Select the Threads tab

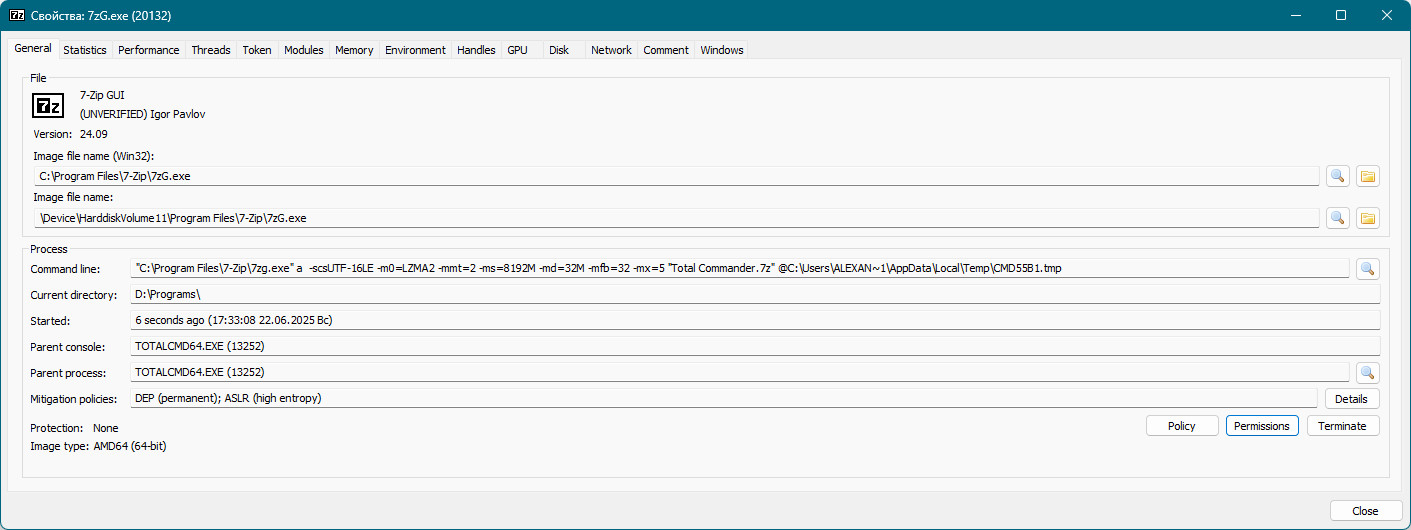click(211, 50)
